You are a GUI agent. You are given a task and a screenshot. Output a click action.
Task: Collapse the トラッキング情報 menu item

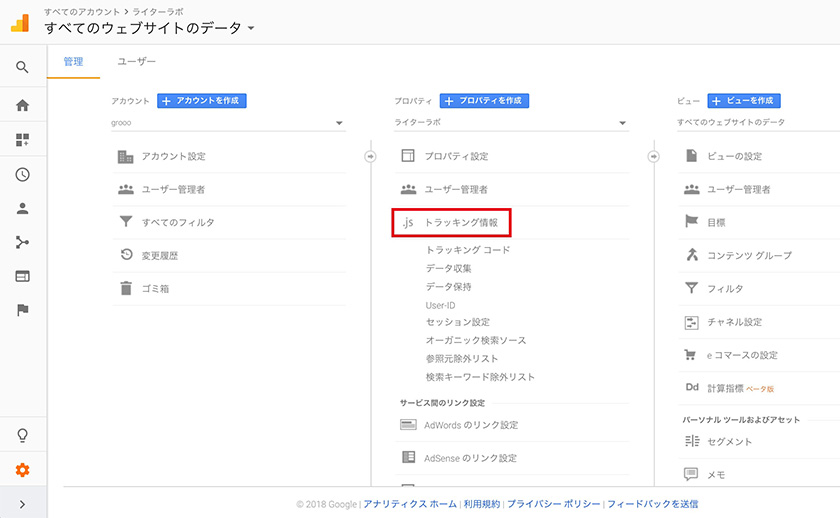(451, 222)
